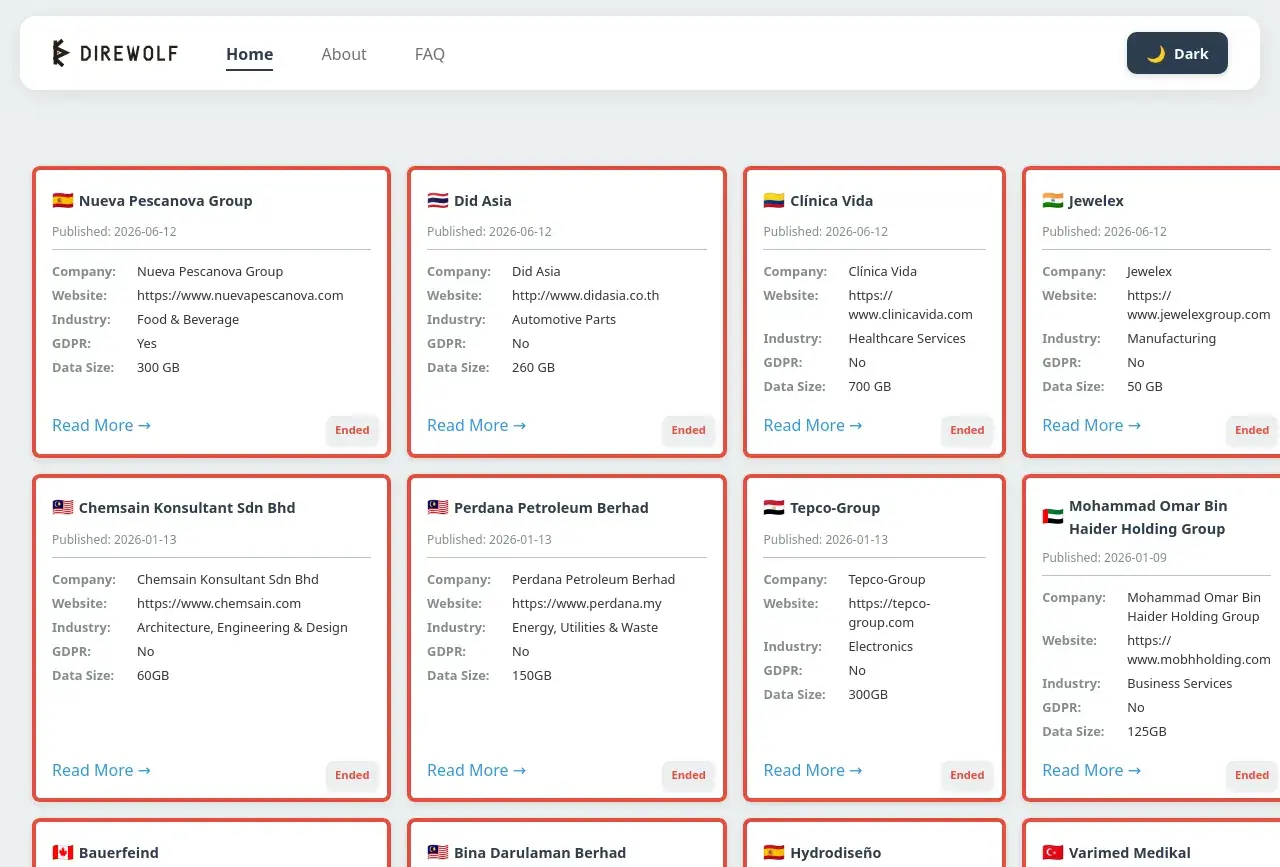The image size is (1280, 867).
Task: Click Colombia flag beside Clínica Vida title
Action: 774,200
